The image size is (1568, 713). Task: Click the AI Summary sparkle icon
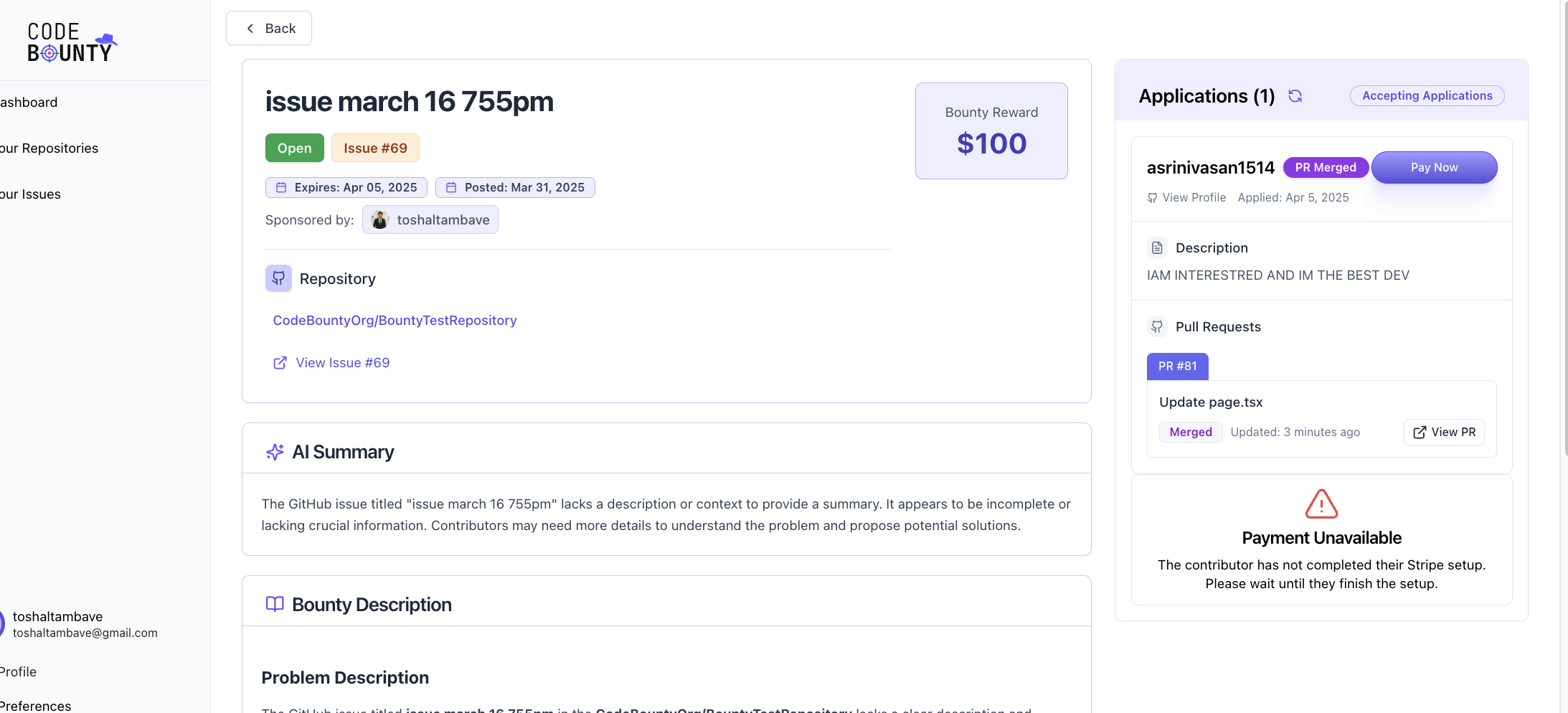point(275,452)
